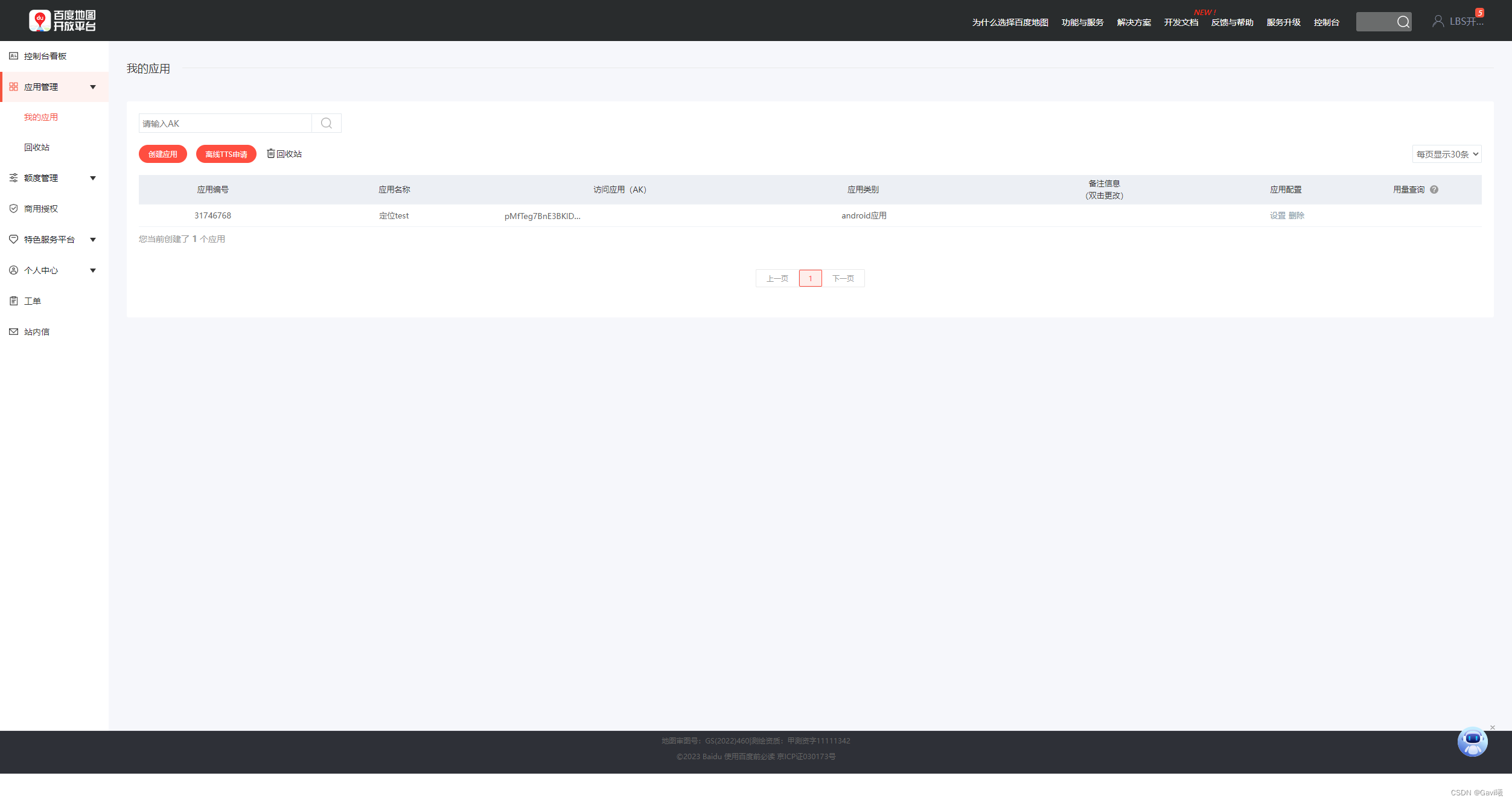1512x802 pixels.
Task: Expand the 特色服务平台 sidebar section
Action: (93, 240)
